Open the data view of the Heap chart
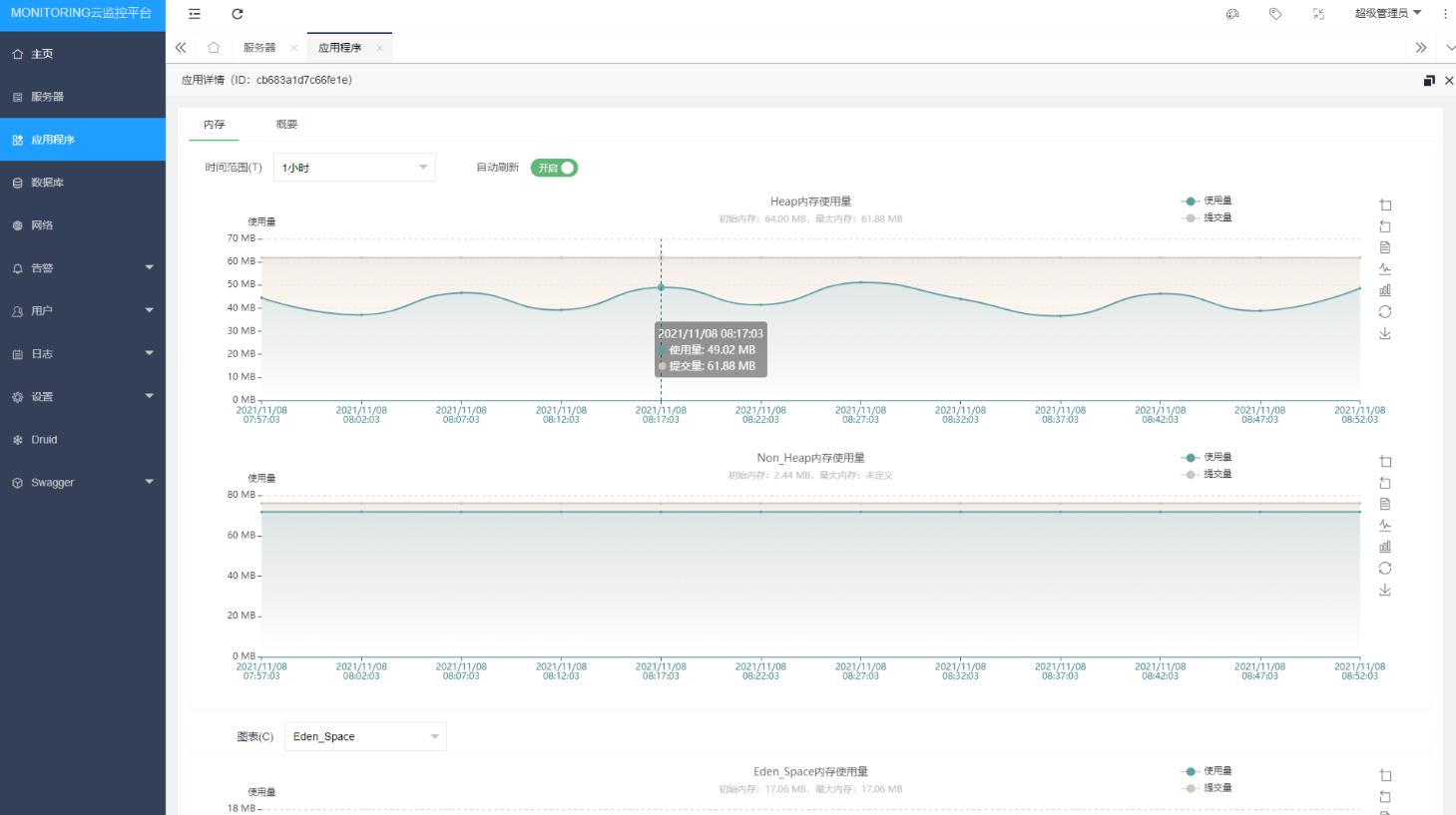Screen dimensions: 1456x815 click(x=1385, y=247)
